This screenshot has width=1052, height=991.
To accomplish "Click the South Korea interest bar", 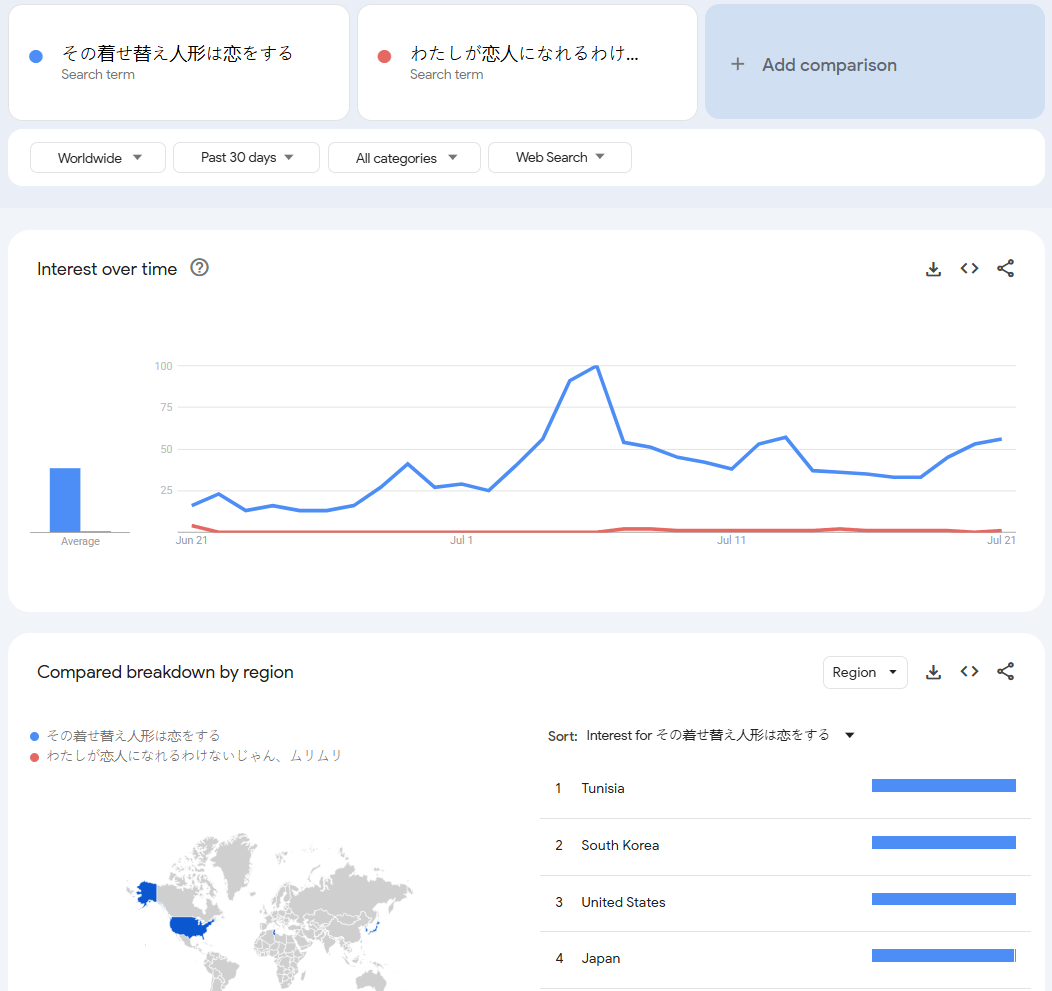I will coord(943,843).
